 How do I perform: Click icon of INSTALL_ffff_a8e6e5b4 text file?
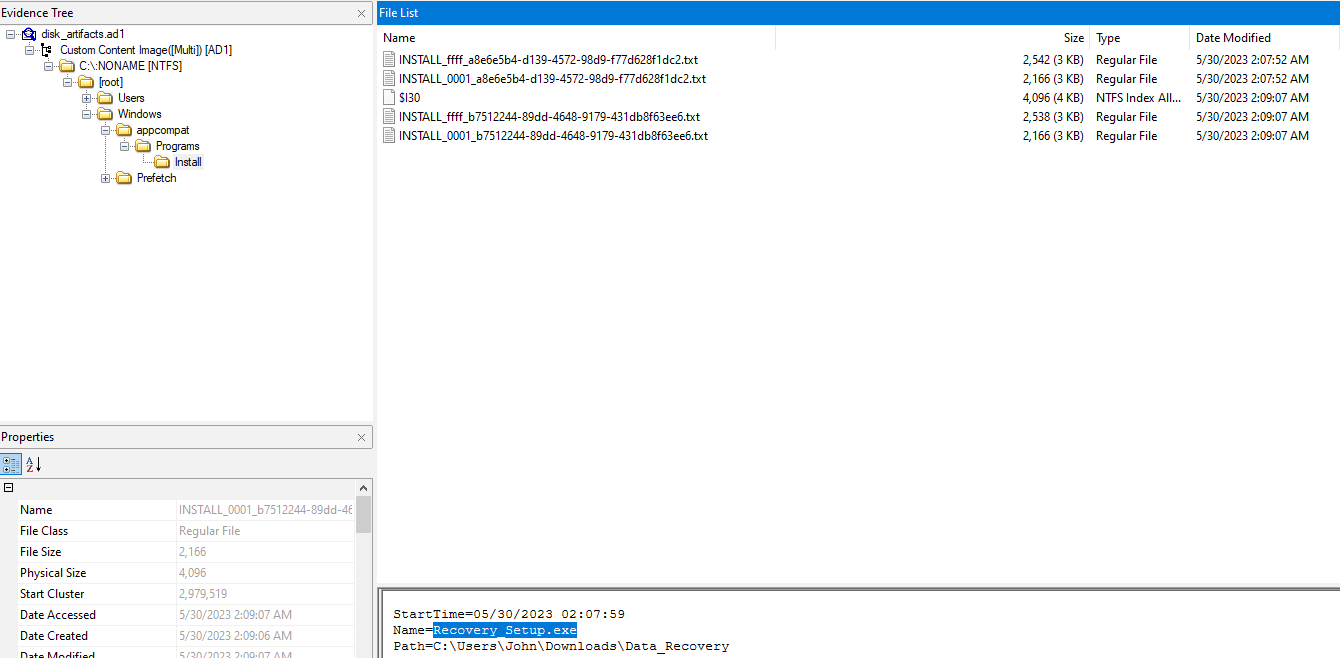(x=389, y=60)
